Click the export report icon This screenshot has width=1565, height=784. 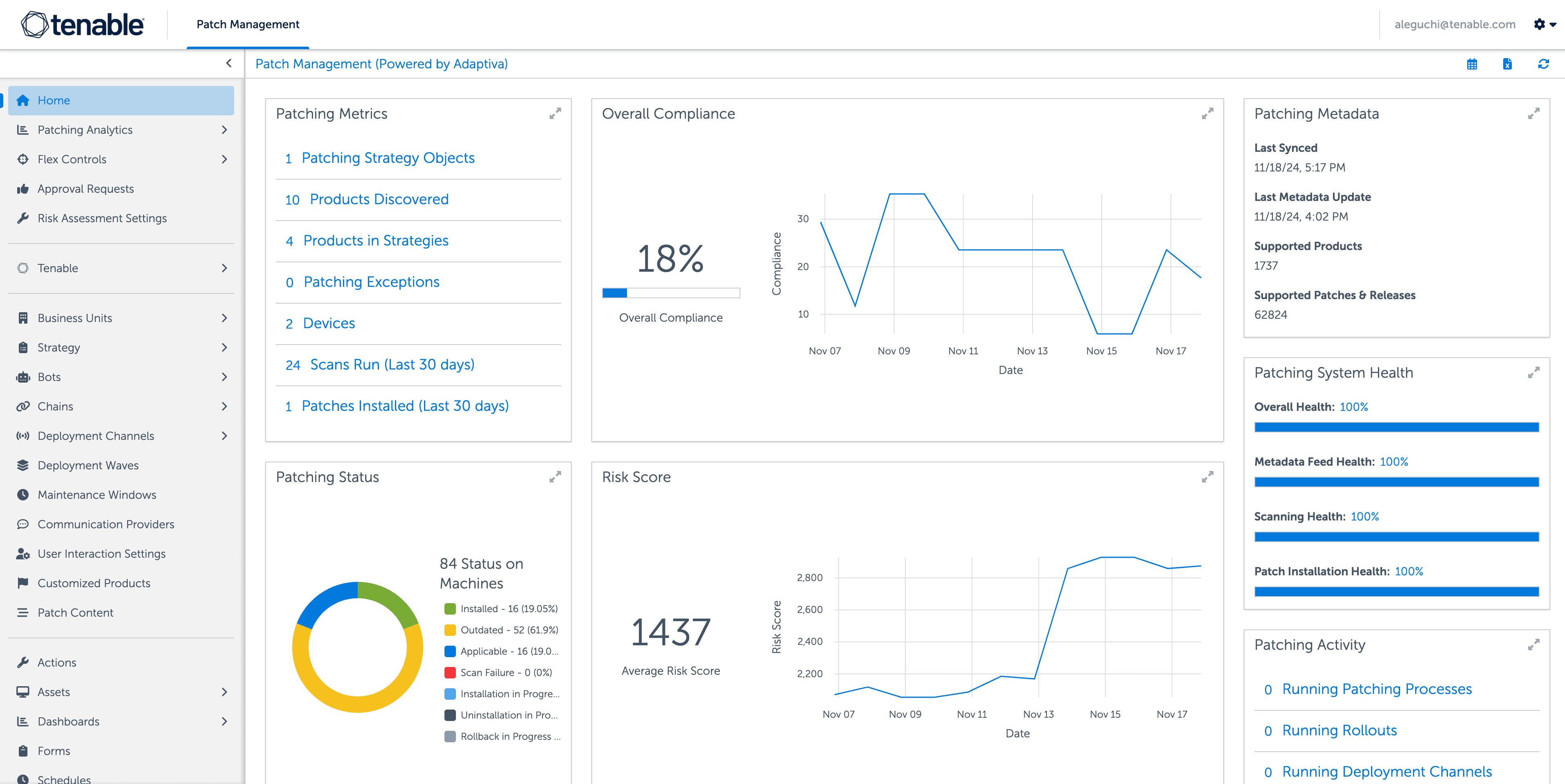(x=1507, y=64)
